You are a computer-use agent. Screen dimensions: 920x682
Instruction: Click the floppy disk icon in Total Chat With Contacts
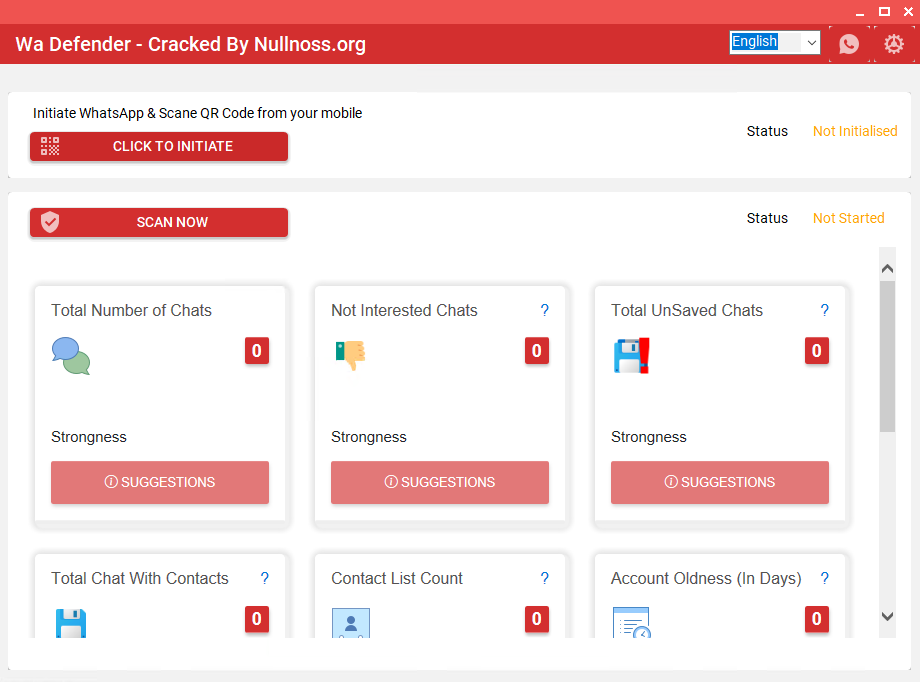[x=71, y=623]
